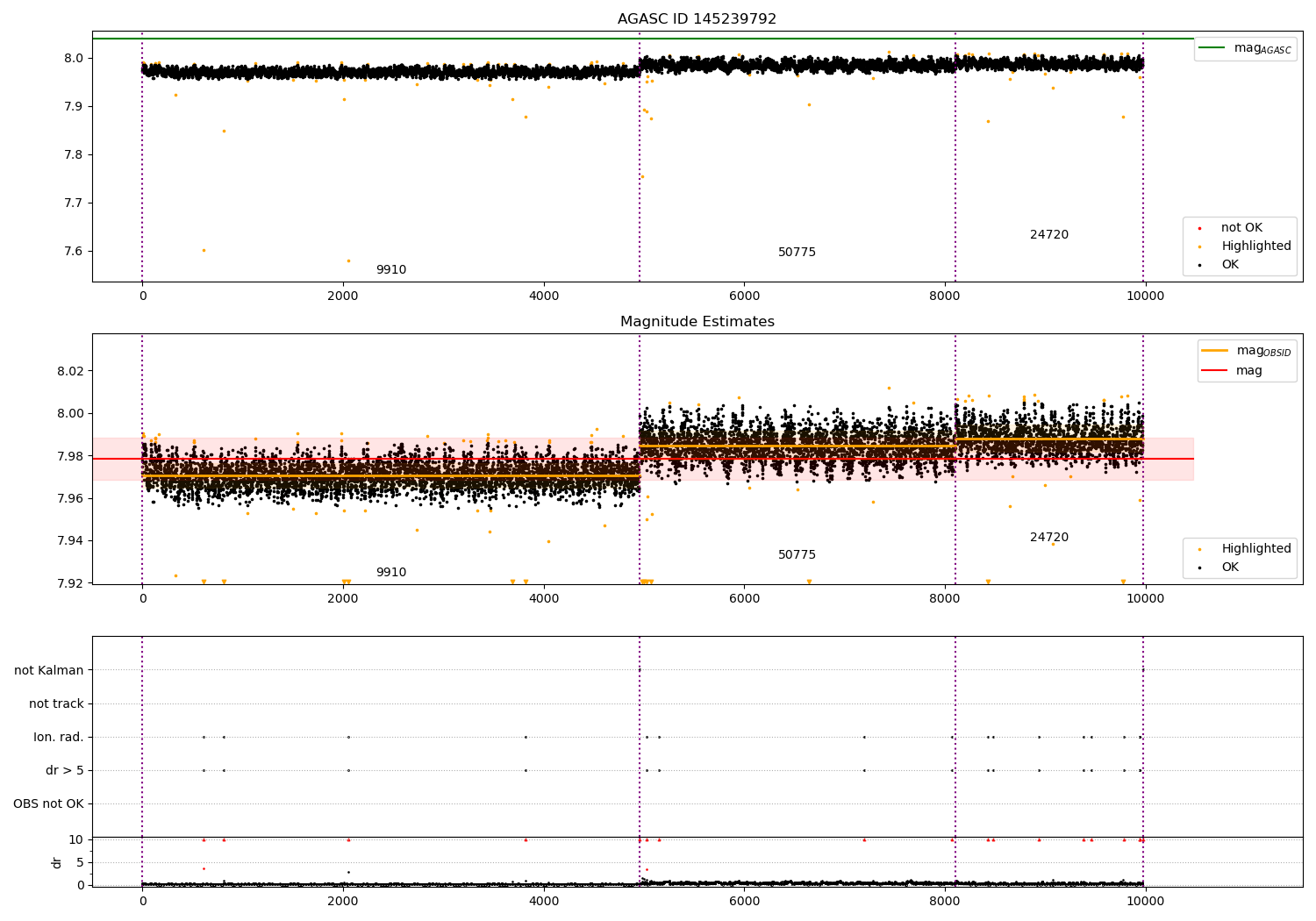Select 'OK' in the top plot legend

click(x=1230, y=265)
